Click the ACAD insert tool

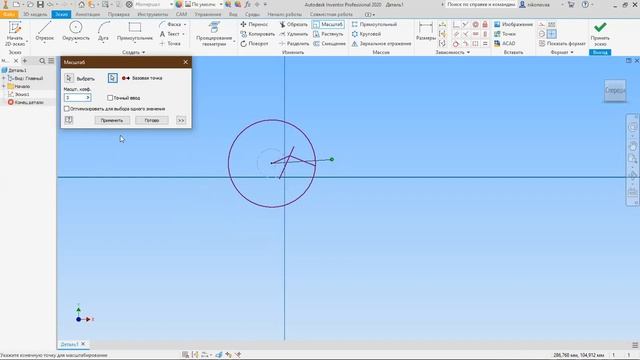pyautogui.click(x=505, y=43)
